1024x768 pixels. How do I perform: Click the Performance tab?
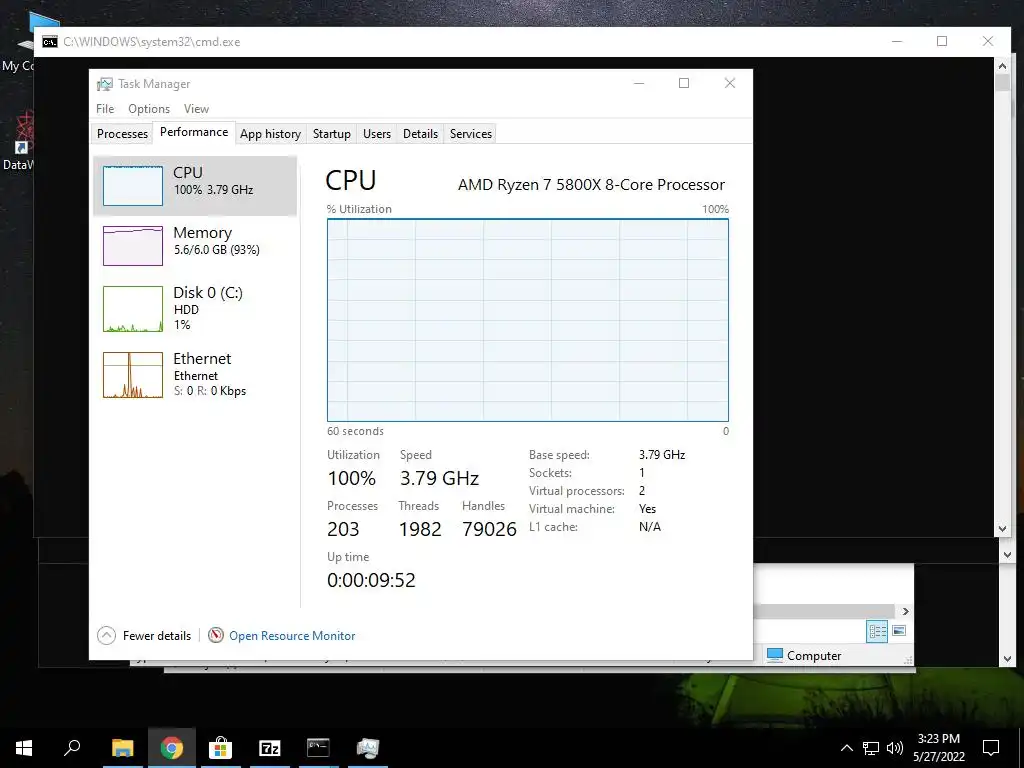(x=194, y=132)
